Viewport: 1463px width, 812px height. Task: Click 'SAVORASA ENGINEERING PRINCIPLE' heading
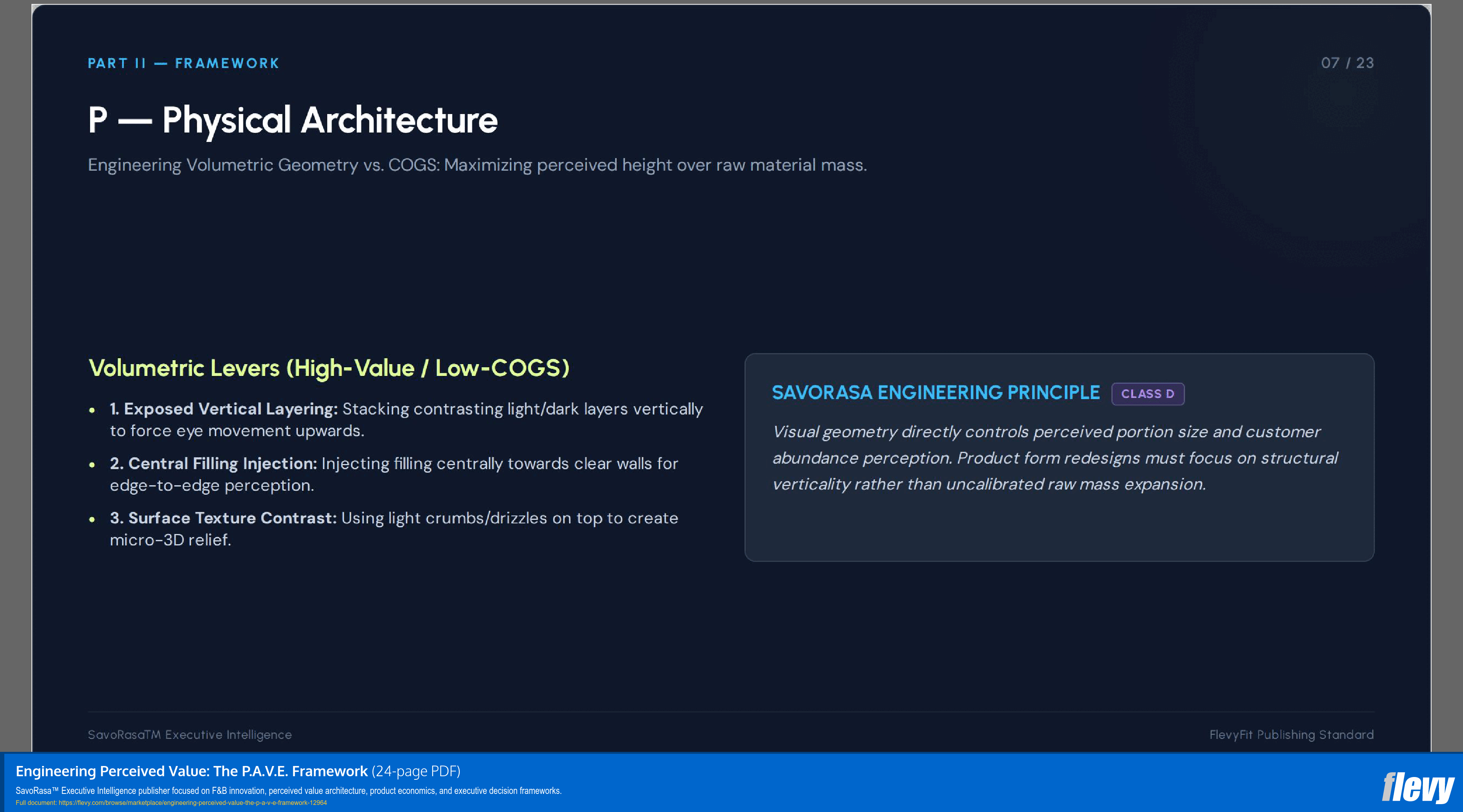tap(936, 393)
